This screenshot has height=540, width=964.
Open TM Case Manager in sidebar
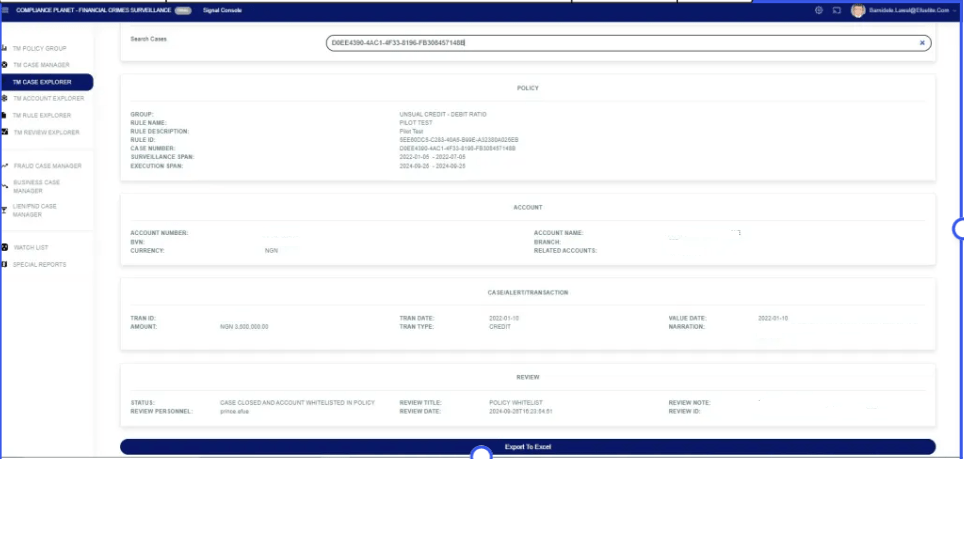click(41, 65)
